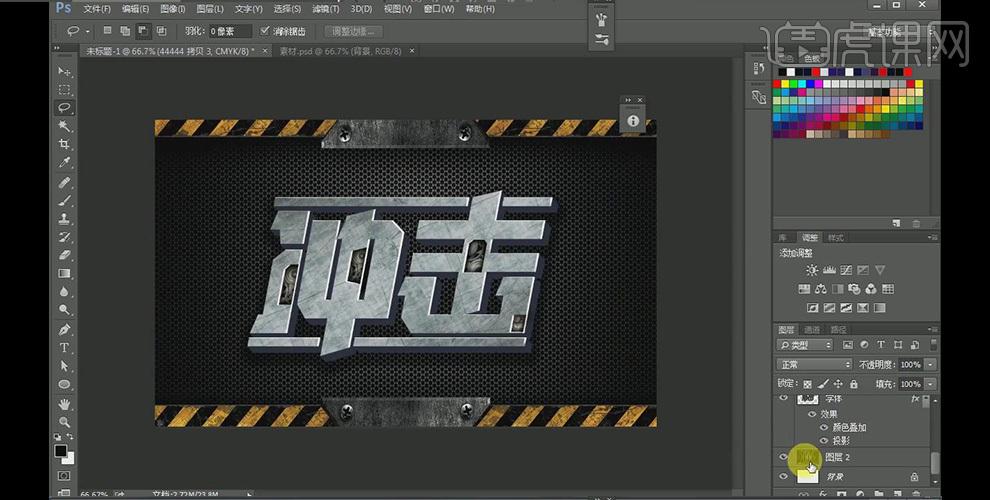
Task: Choose the 'Intersect with selection' mode icon
Action: coord(162,30)
